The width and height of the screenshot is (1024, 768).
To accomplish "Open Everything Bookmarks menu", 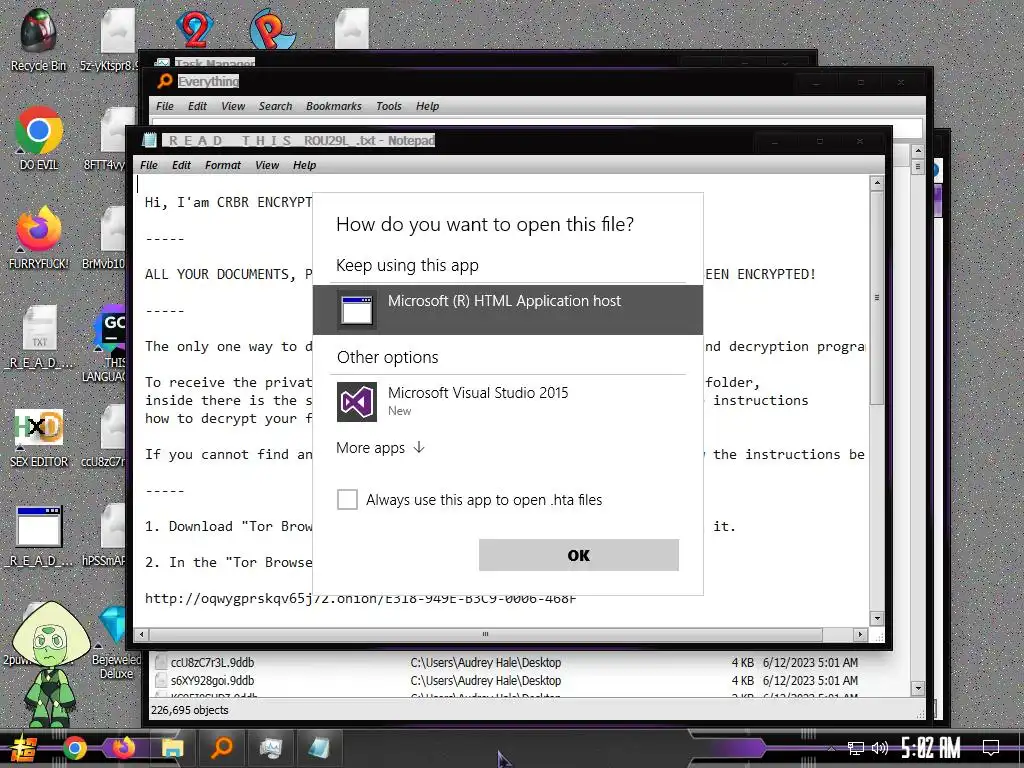I will tap(333, 106).
